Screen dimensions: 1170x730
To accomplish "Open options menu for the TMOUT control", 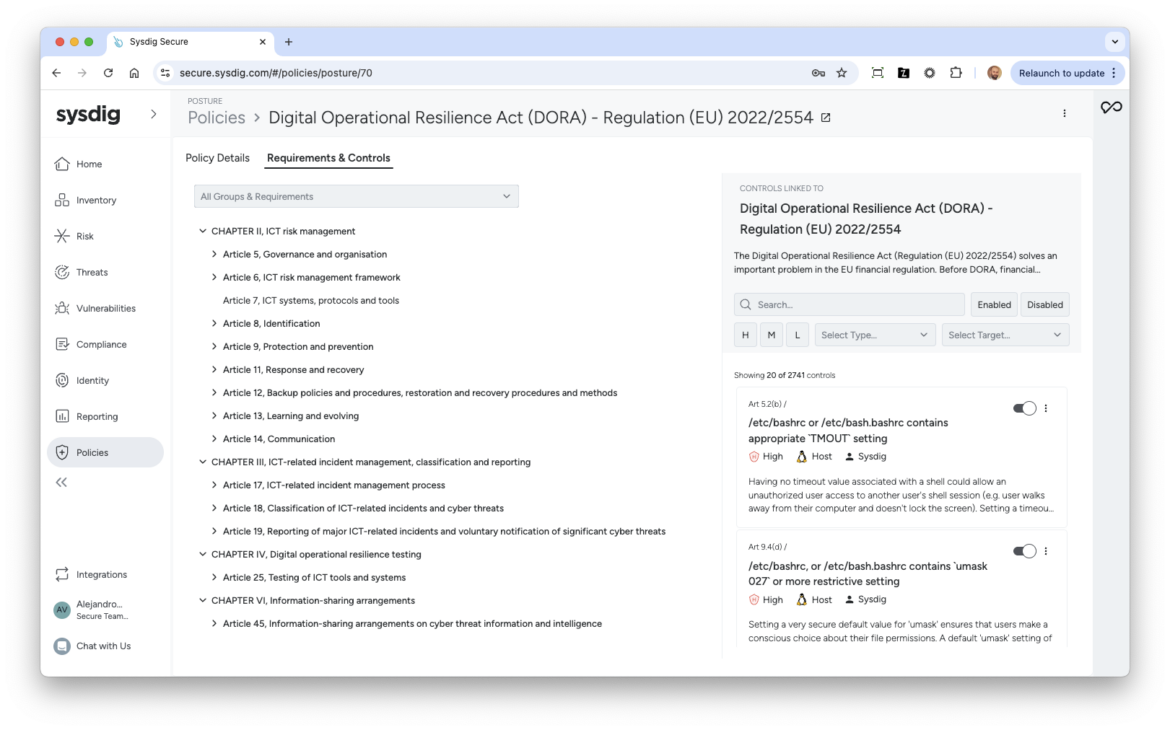I will 1046,408.
